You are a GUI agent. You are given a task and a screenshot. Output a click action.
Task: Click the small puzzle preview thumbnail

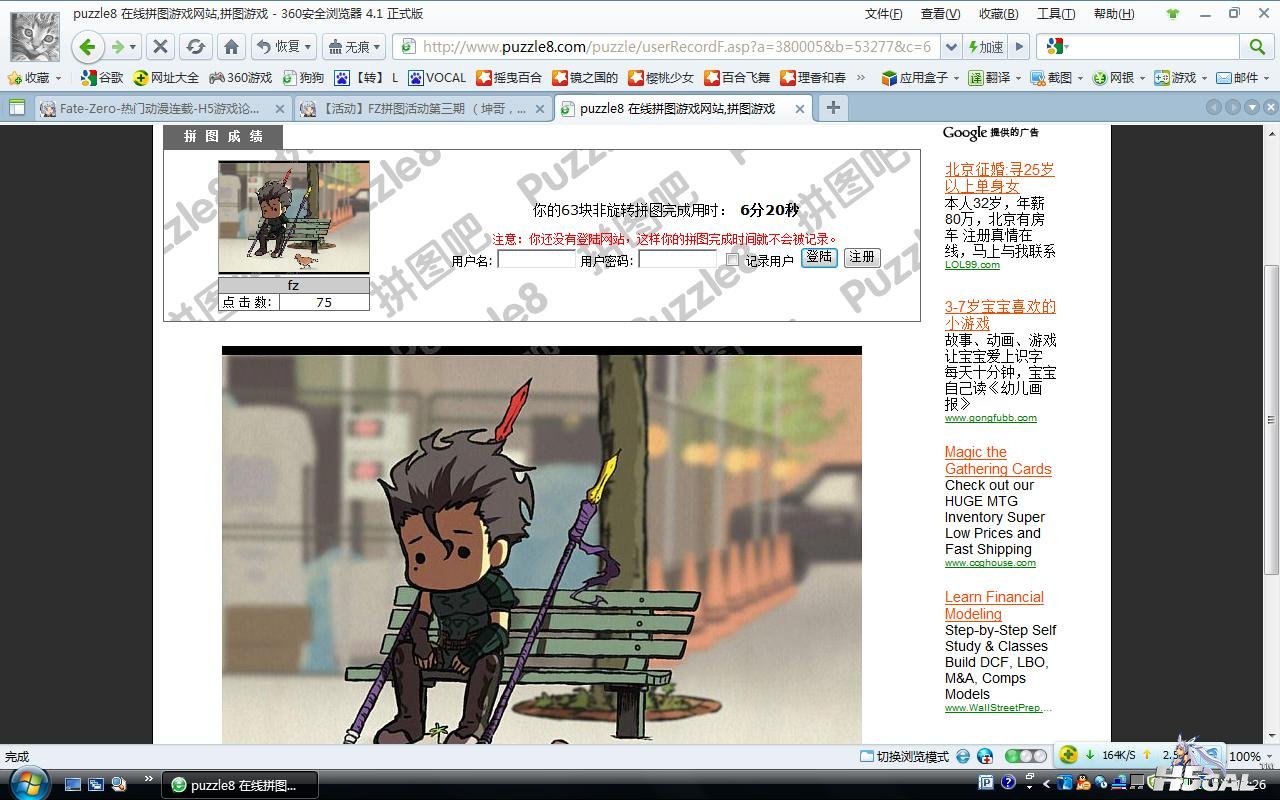coord(294,217)
